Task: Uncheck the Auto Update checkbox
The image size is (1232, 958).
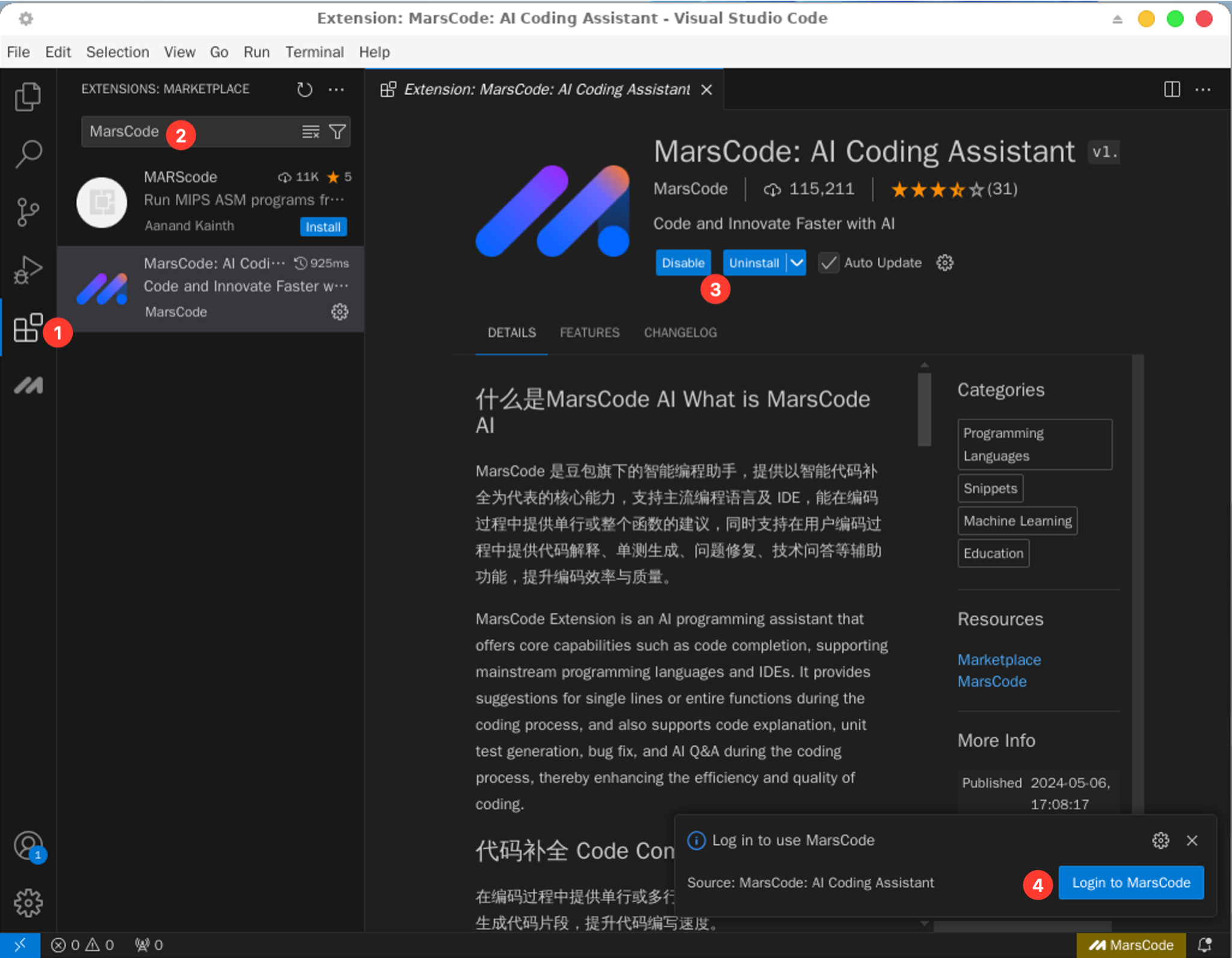Action: click(x=828, y=262)
